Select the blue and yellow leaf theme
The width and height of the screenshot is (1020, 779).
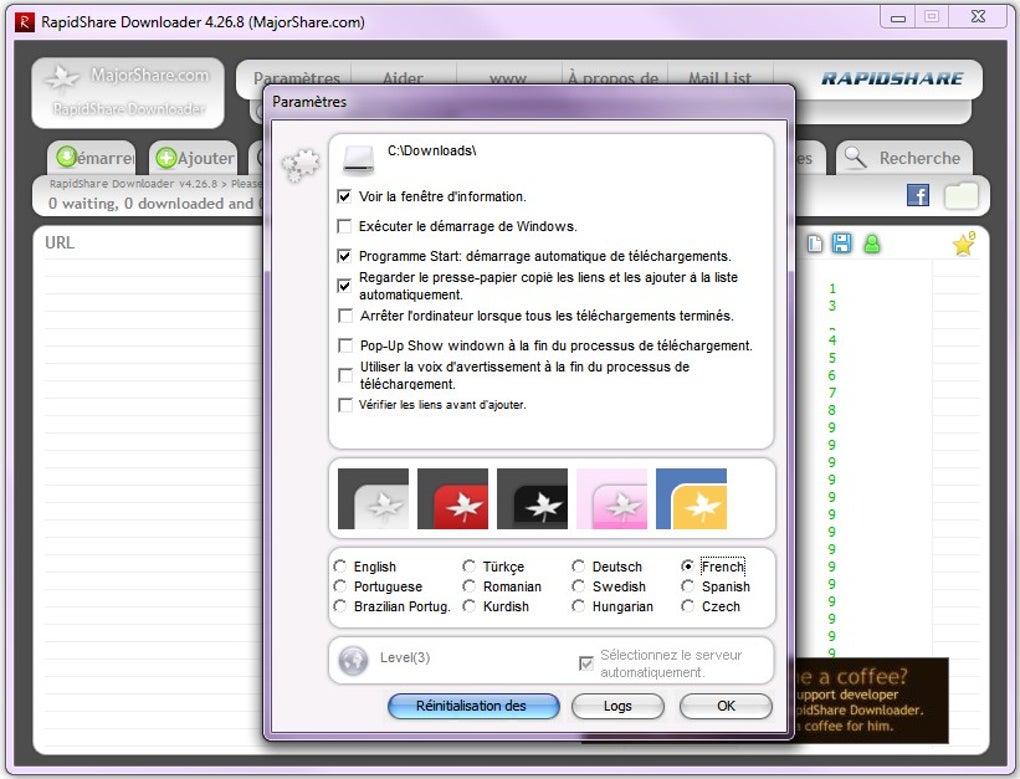click(x=691, y=499)
